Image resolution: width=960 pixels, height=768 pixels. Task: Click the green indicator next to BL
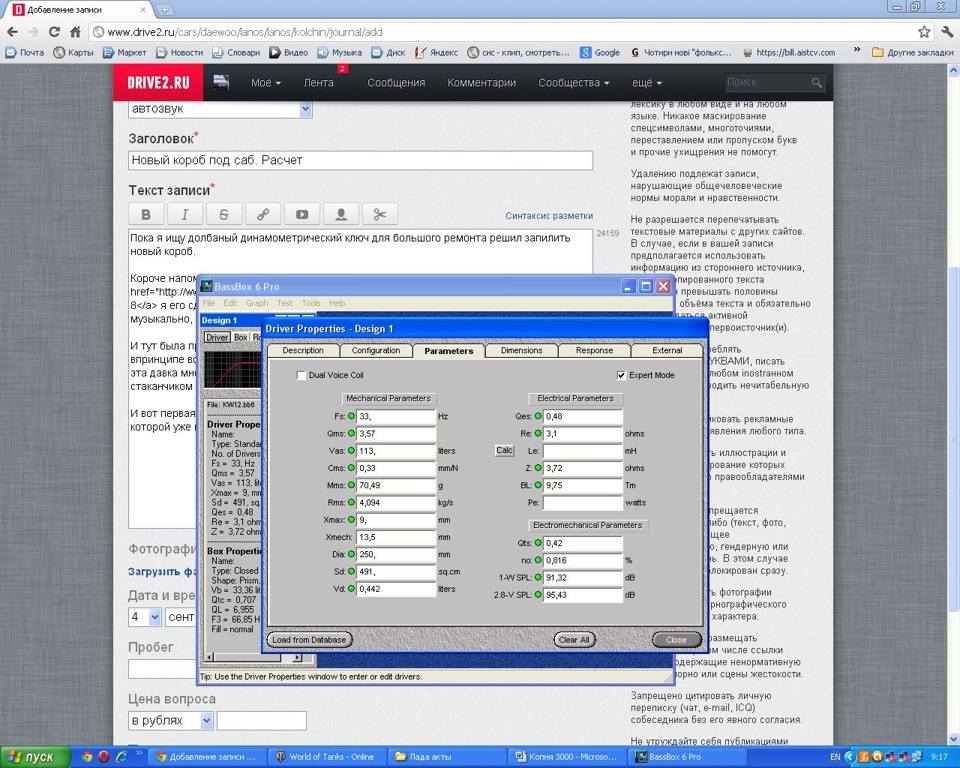538,485
